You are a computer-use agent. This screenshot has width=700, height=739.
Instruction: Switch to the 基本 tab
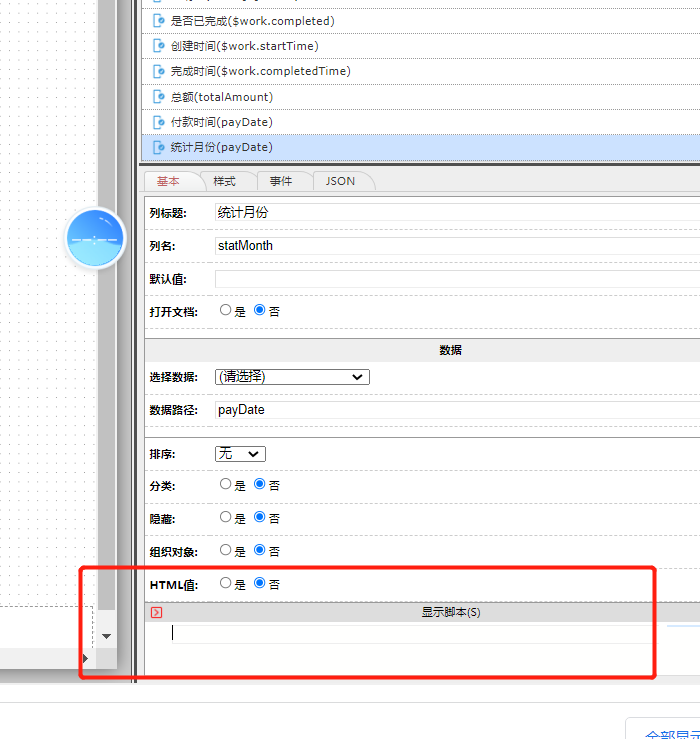pyautogui.click(x=168, y=181)
